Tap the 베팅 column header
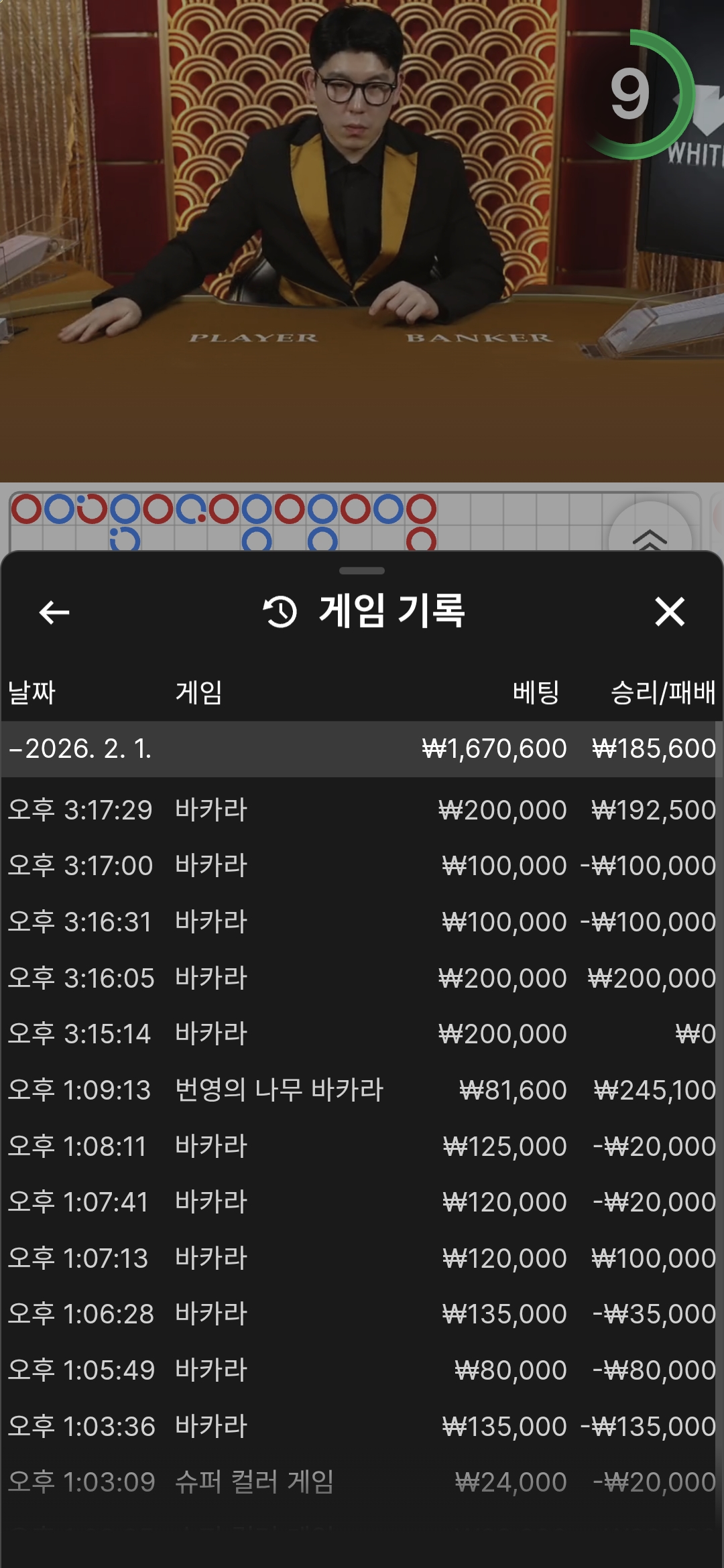Image resolution: width=724 pixels, height=1568 pixels. 536,692
